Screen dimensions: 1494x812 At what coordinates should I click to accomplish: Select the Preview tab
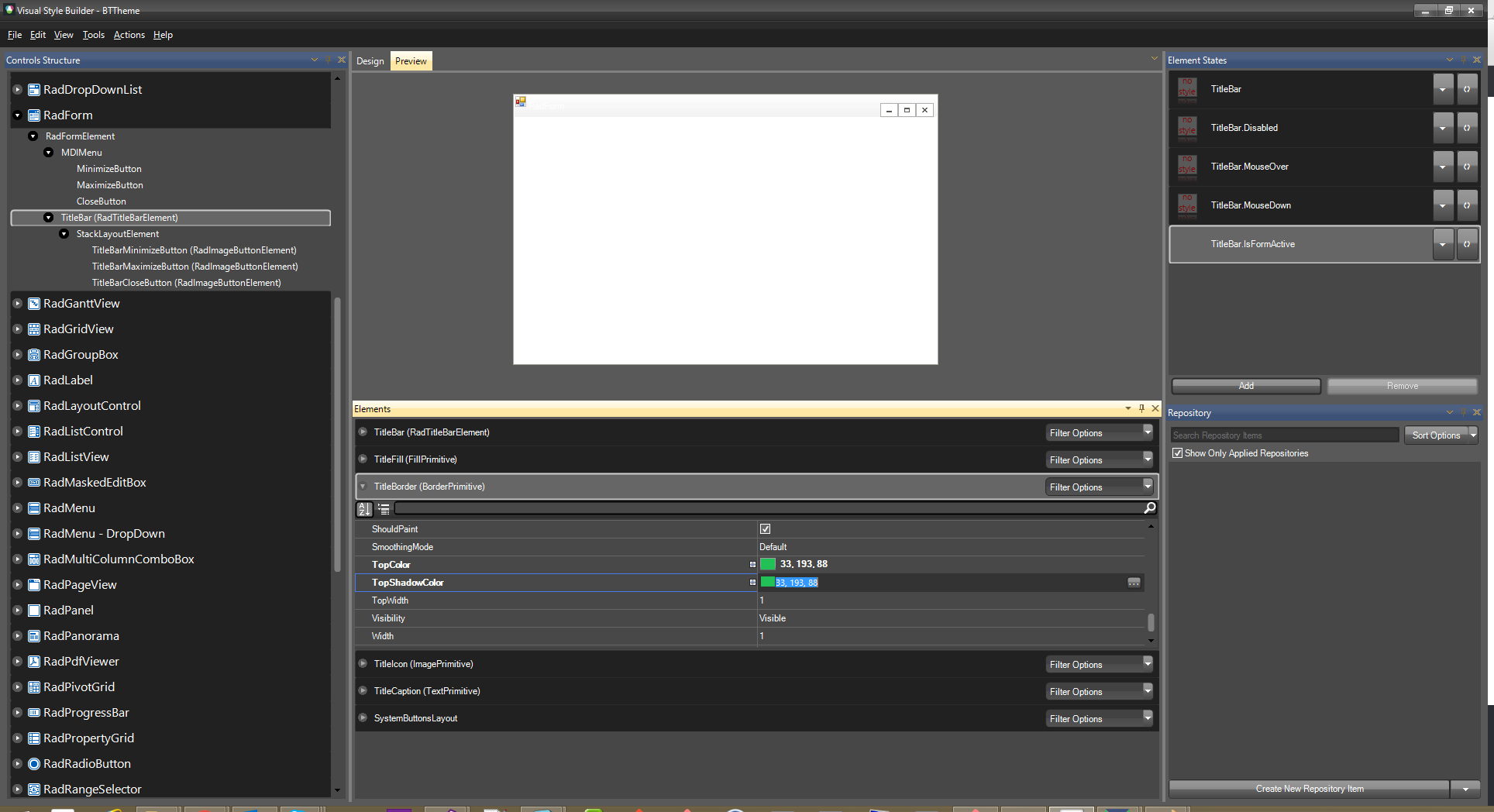411,61
